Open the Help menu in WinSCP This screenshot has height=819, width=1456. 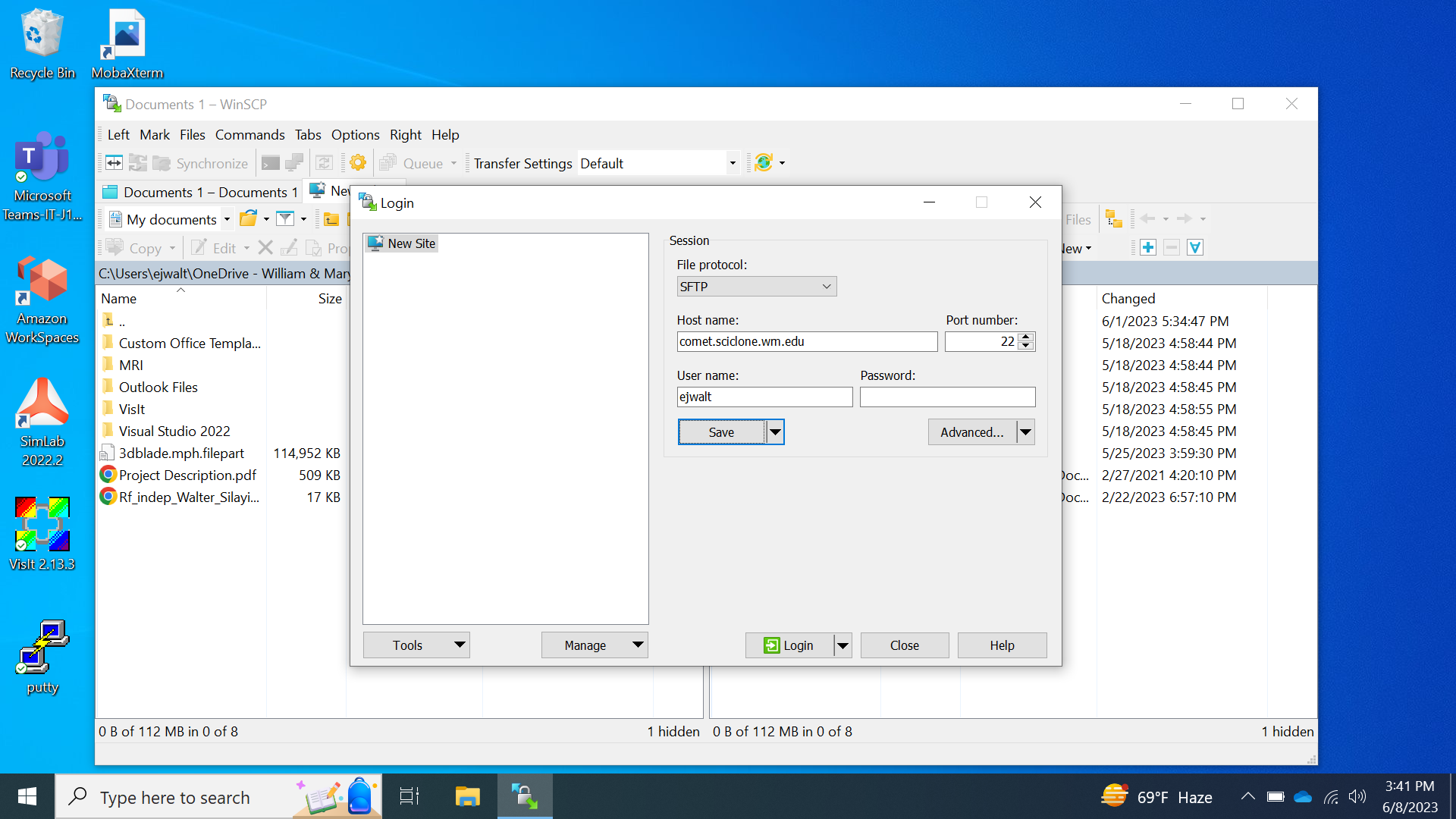445,134
